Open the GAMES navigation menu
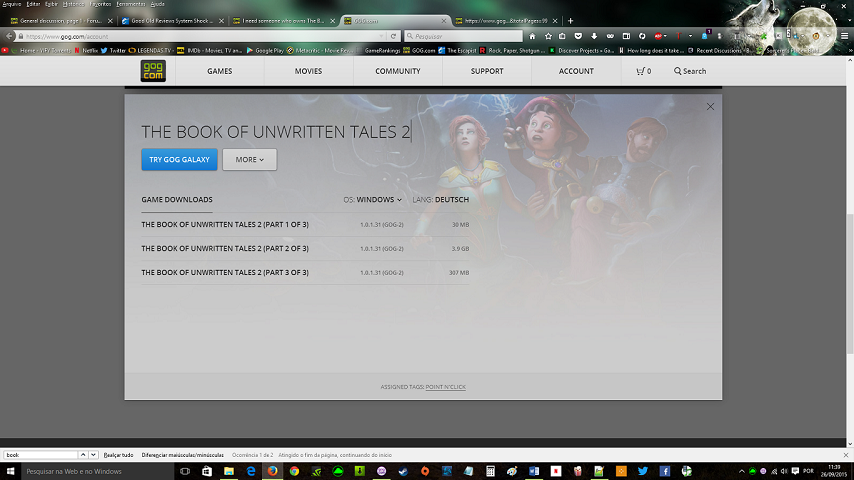The width and height of the screenshot is (854, 480). point(219,71)
